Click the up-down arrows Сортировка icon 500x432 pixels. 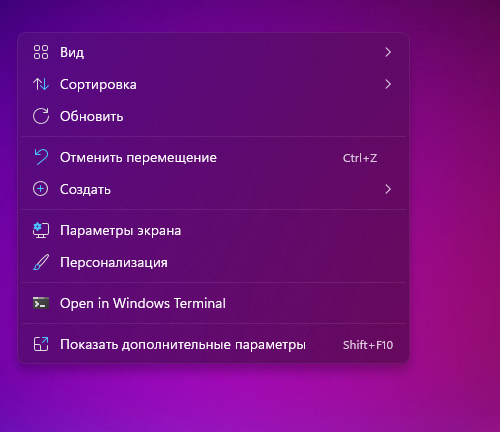coord(41,84)
